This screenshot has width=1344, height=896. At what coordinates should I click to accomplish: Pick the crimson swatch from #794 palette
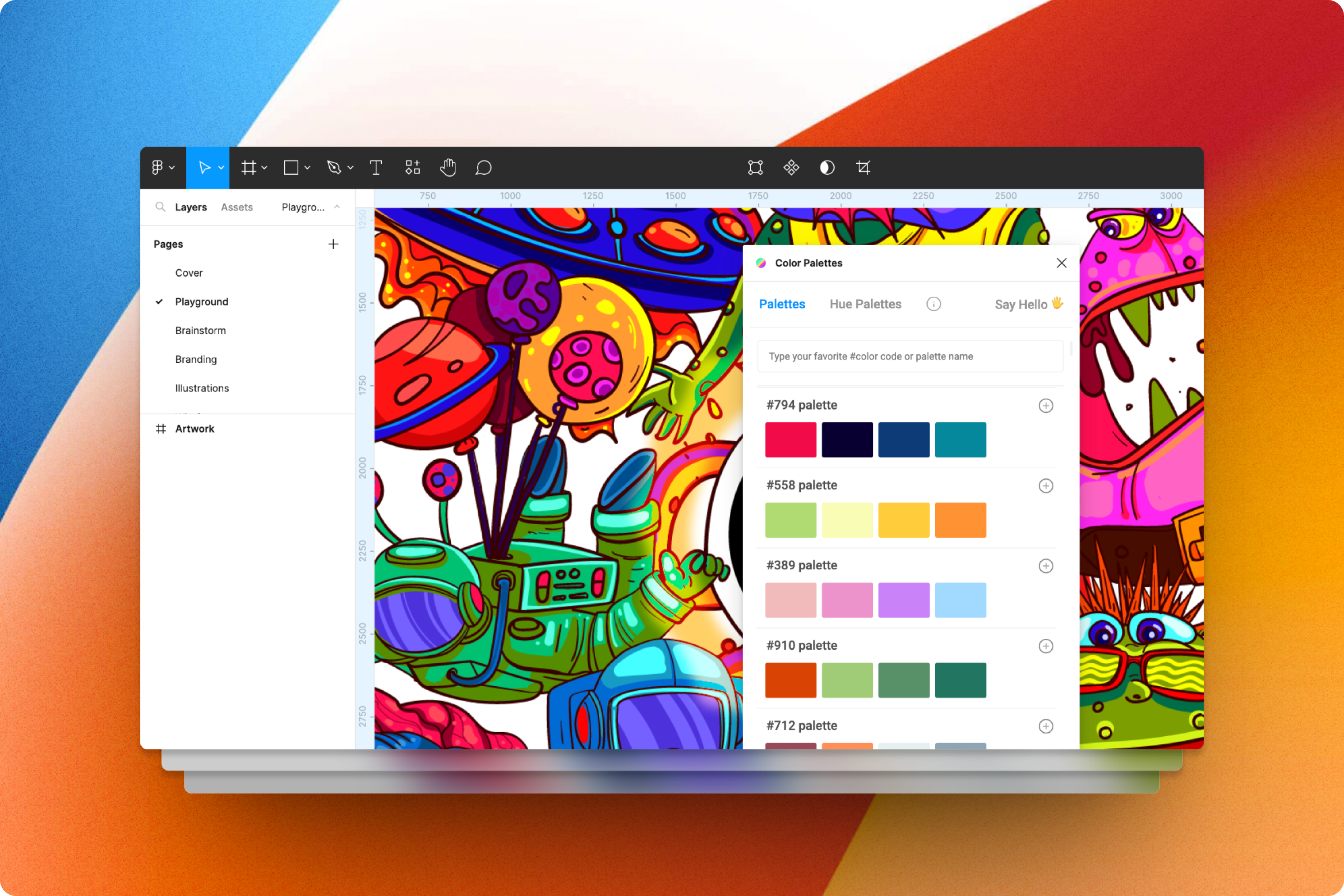coord(791,439)
